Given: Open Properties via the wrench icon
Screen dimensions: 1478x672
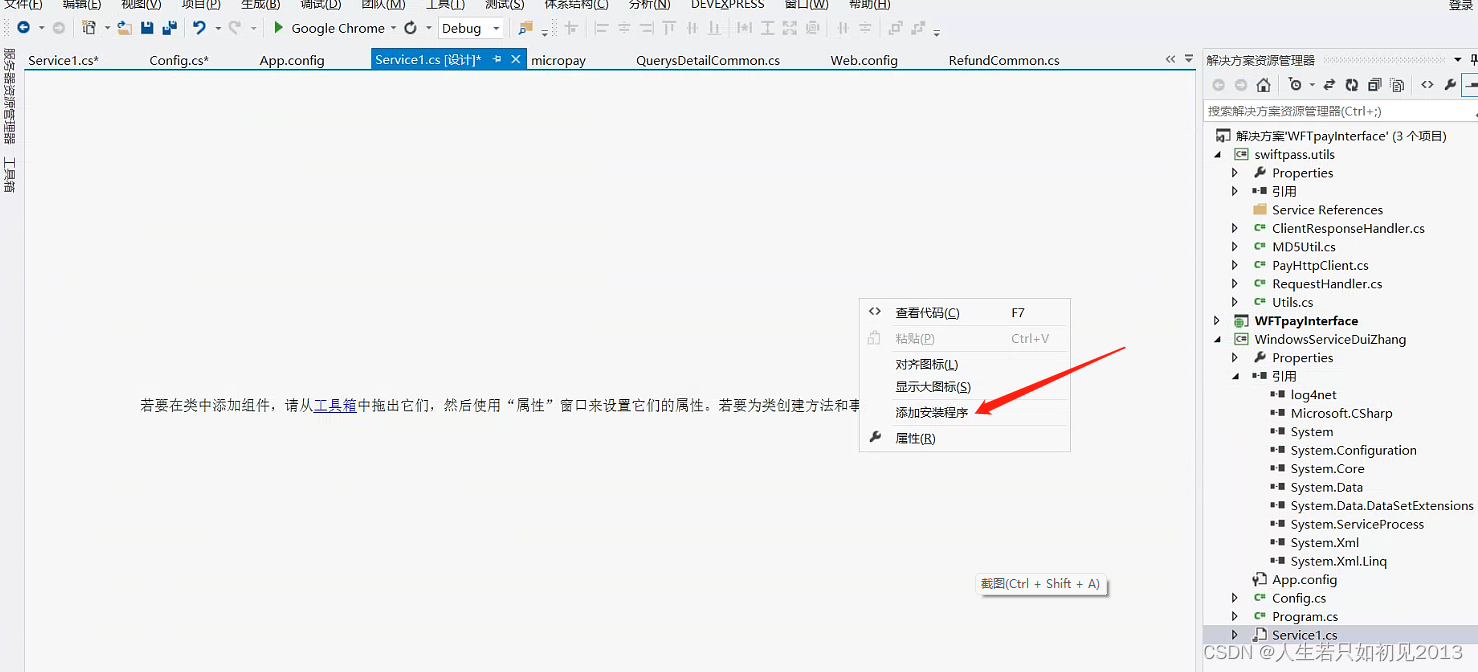Looking at the screenshot, I should pyautogui.click(x=1451, y=84).
